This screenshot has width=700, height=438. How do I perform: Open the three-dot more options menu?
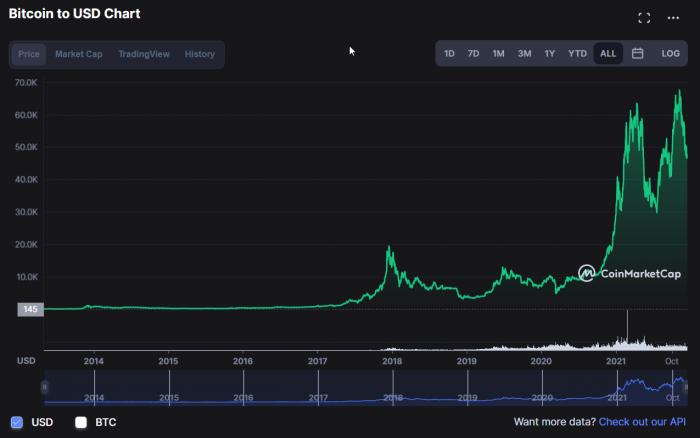673,18
